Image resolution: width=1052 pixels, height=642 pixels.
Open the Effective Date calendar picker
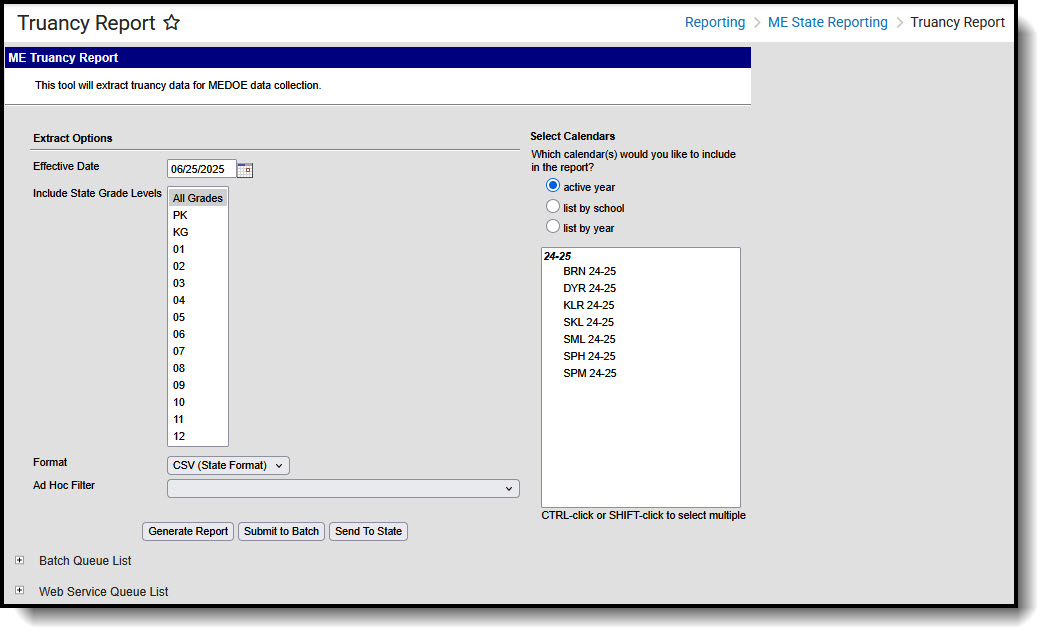pos(245,170)
